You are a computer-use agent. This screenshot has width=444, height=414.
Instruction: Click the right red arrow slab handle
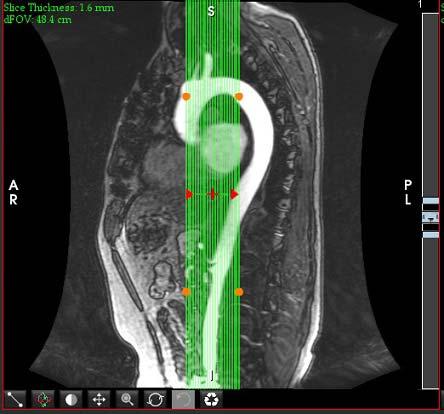(x=235, y=194)
